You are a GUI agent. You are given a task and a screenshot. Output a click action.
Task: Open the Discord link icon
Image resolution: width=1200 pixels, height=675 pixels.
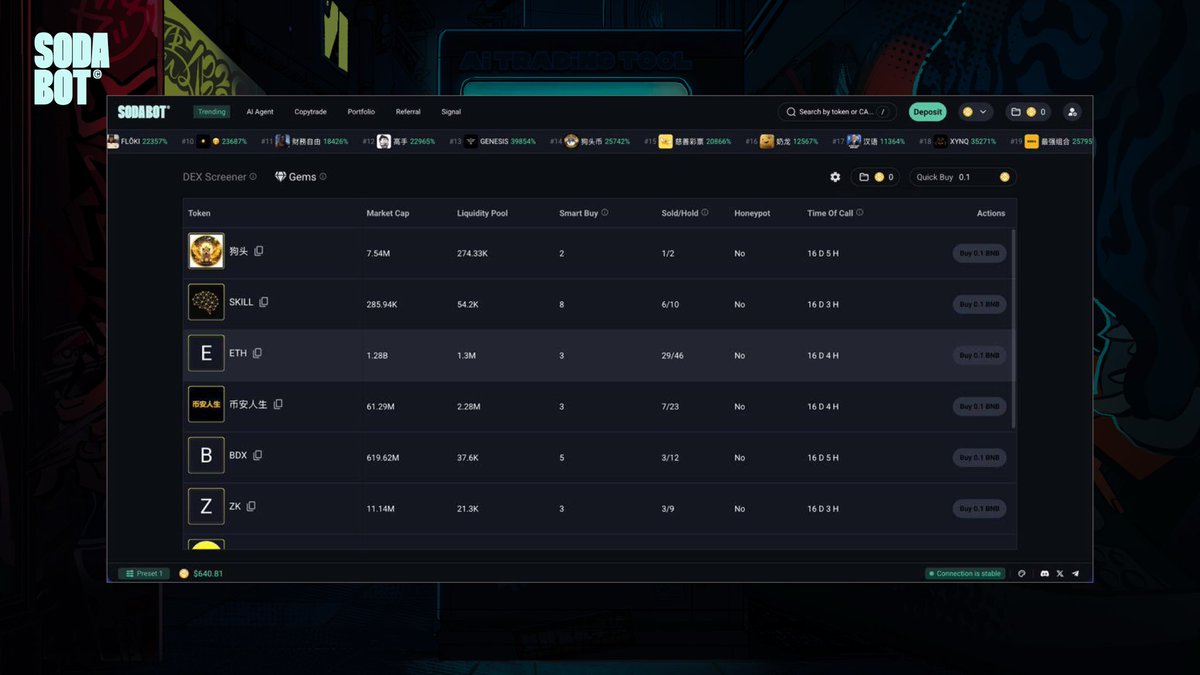click(1044, 574)
